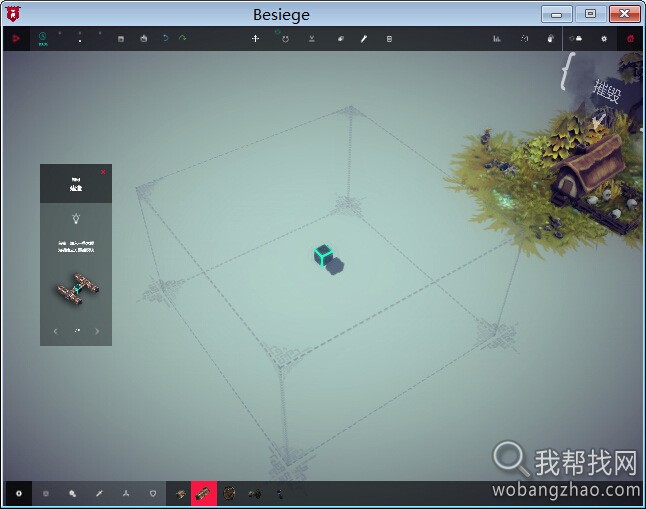This screenshot has width=646, height=509.
Task: Open the save machine icon in top toolbar
Action: pyautogui.click(x=121, y=39)
